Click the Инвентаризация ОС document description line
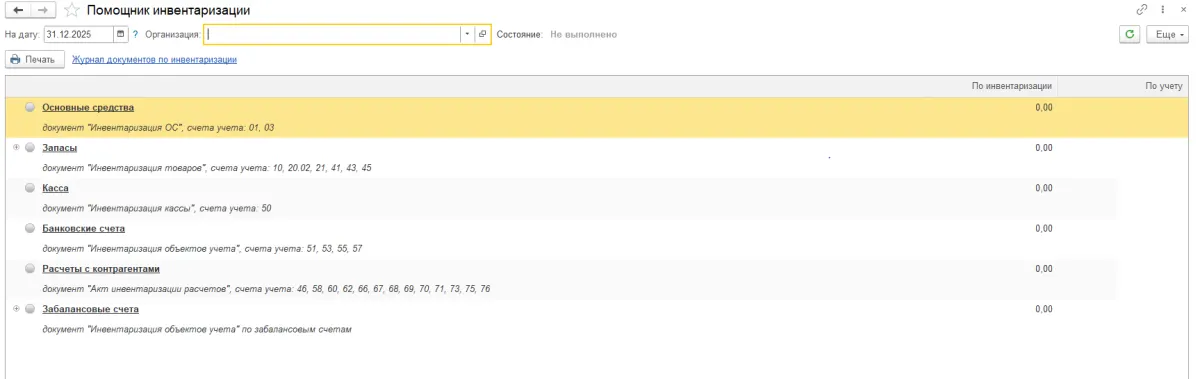 158,128
